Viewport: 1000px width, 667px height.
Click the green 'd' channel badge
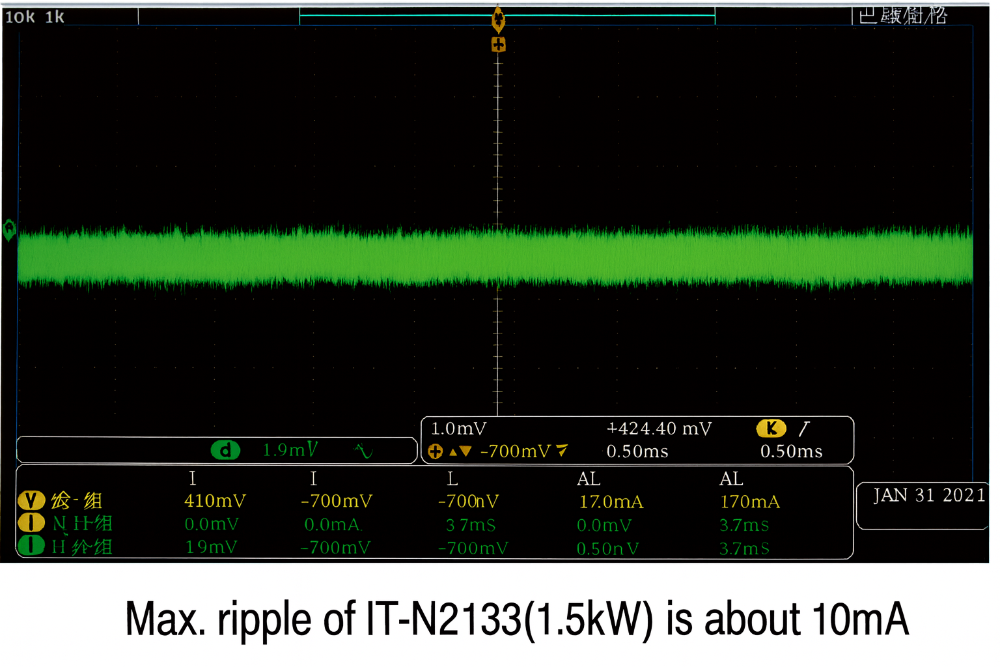tap(226, 451)
